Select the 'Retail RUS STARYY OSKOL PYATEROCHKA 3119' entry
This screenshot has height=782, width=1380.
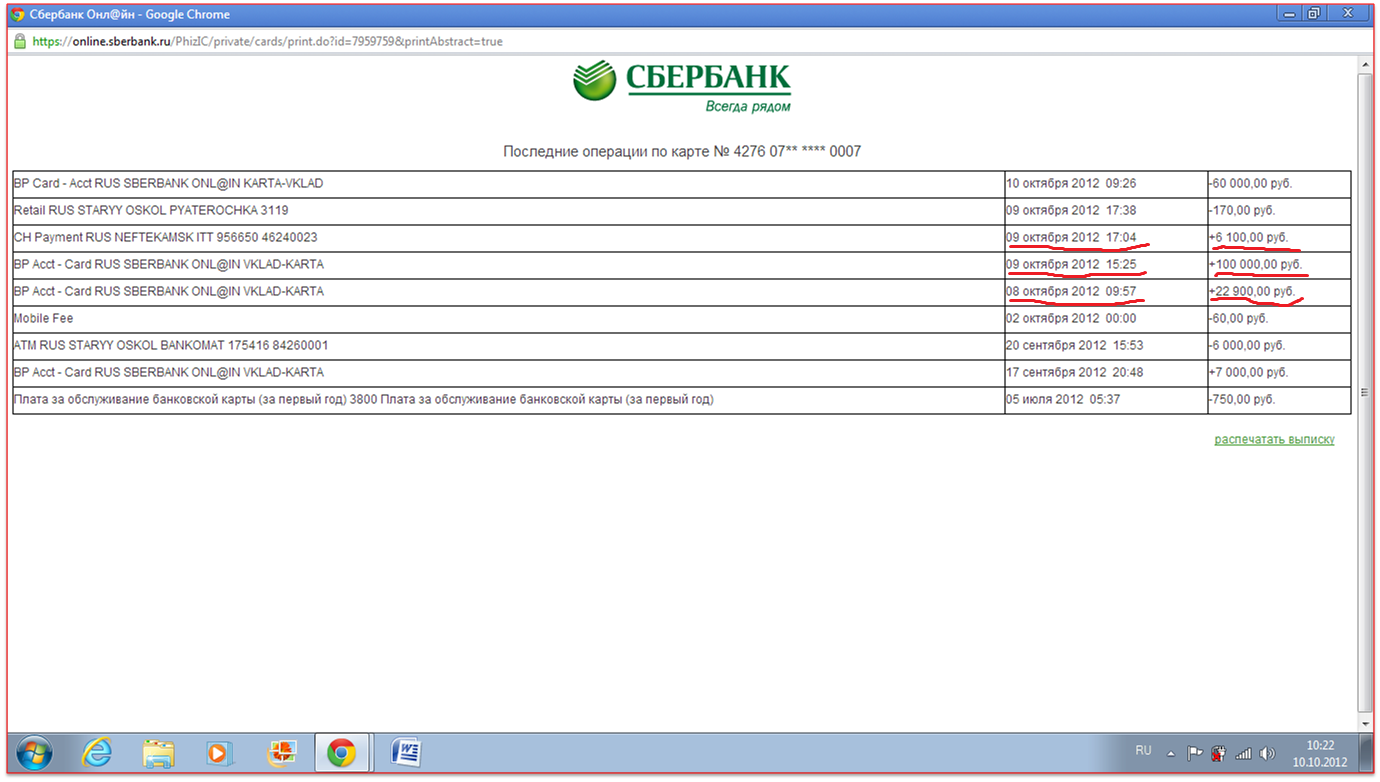[151, 211]
